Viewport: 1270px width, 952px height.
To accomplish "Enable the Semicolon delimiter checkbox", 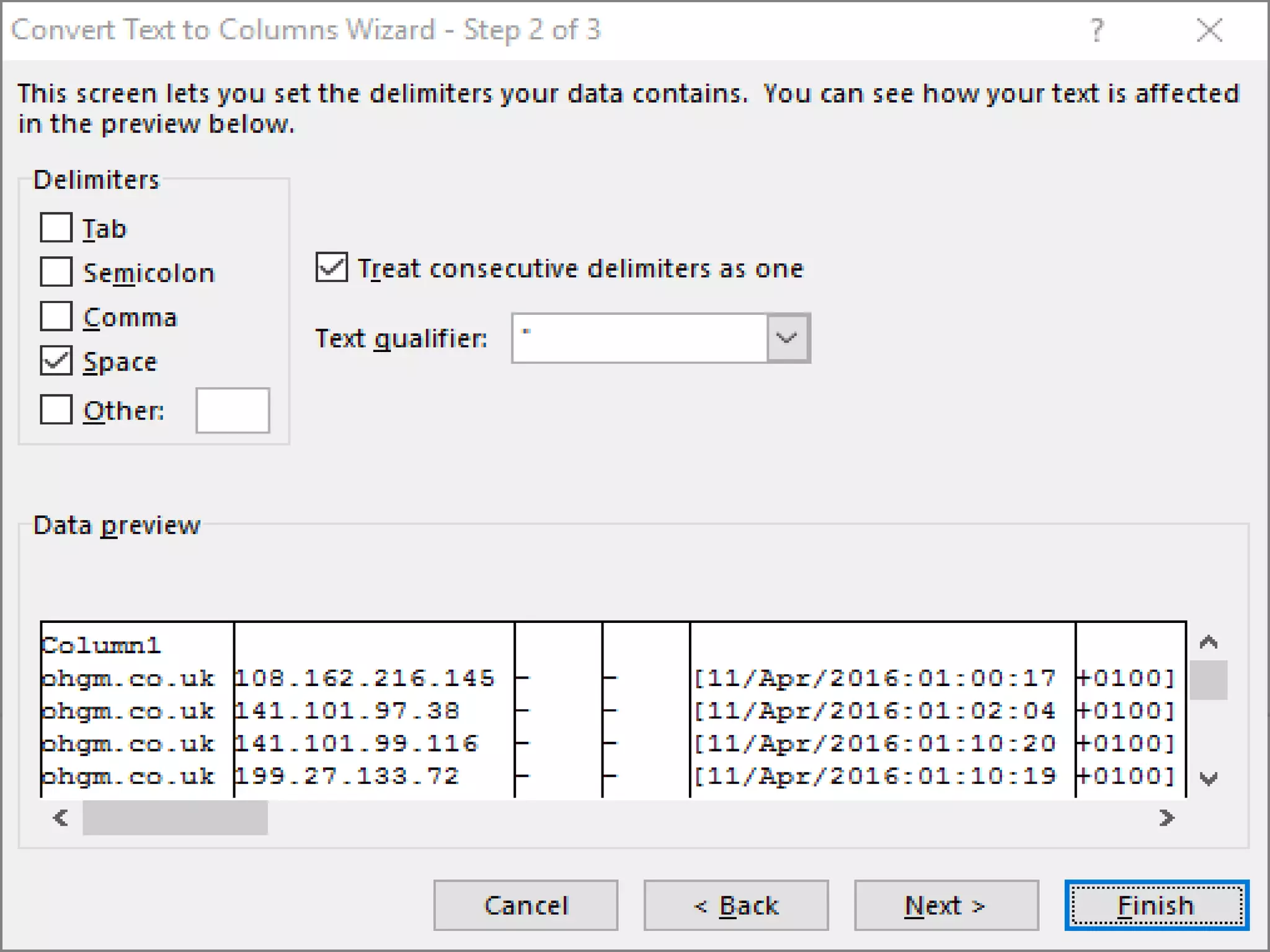I will point(56,271).
